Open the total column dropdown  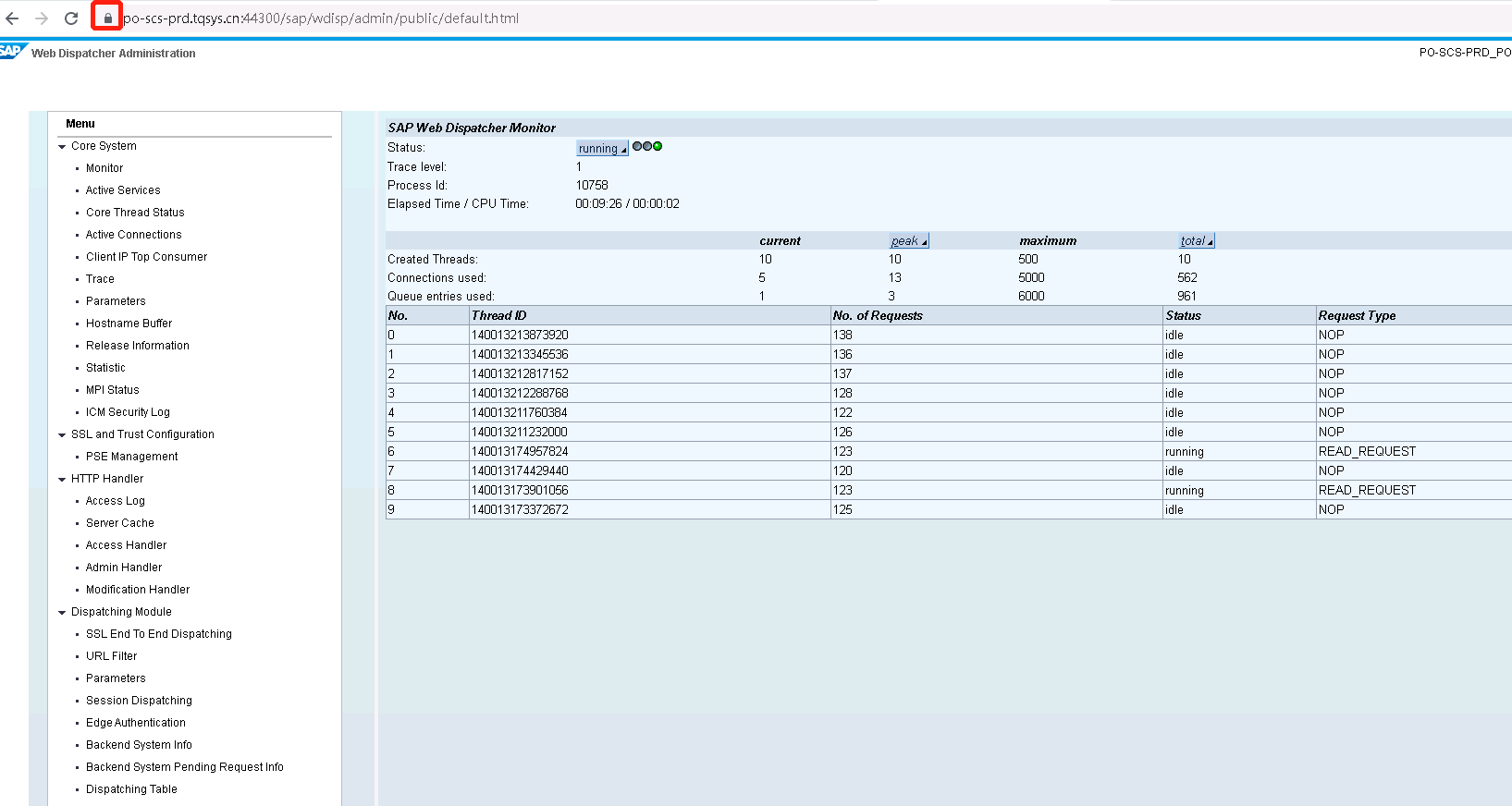(1197, 240)
